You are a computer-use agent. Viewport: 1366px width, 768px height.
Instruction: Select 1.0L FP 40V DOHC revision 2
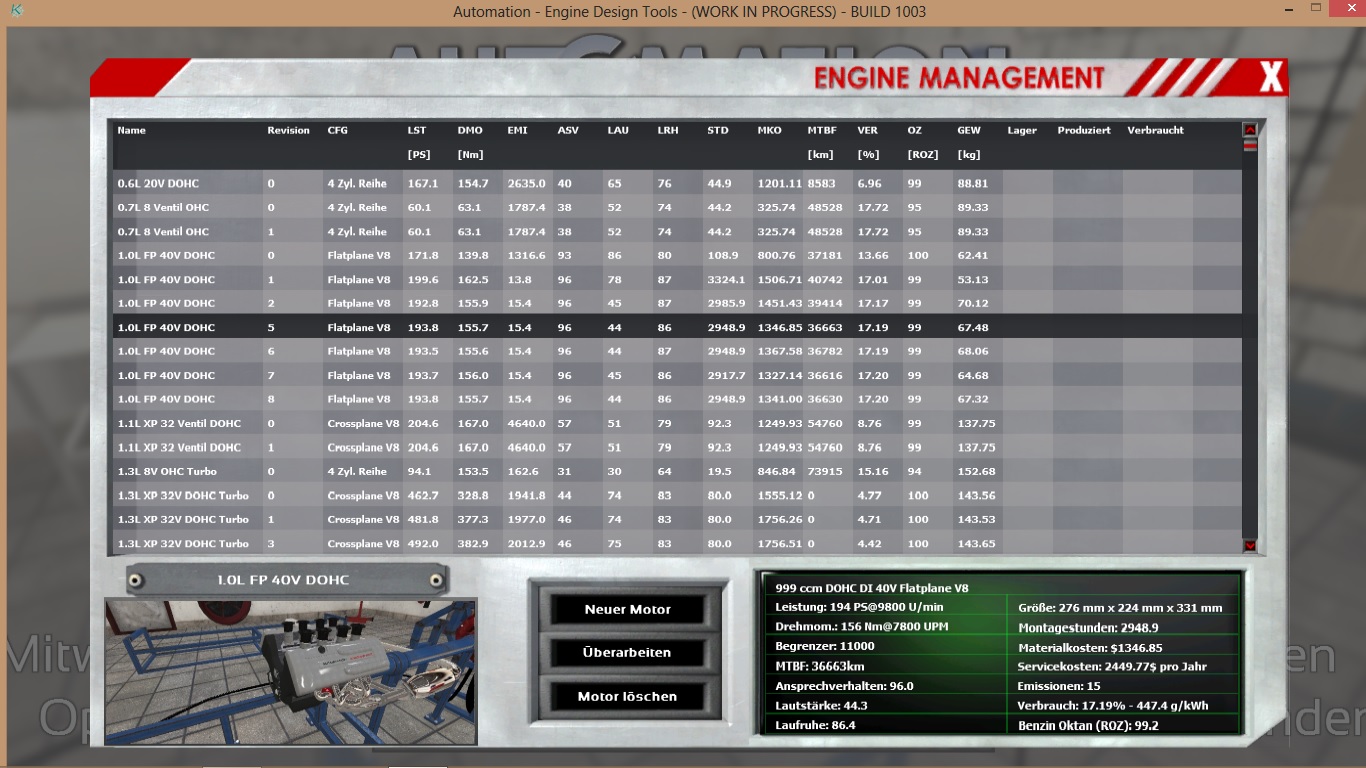(677, 303)
